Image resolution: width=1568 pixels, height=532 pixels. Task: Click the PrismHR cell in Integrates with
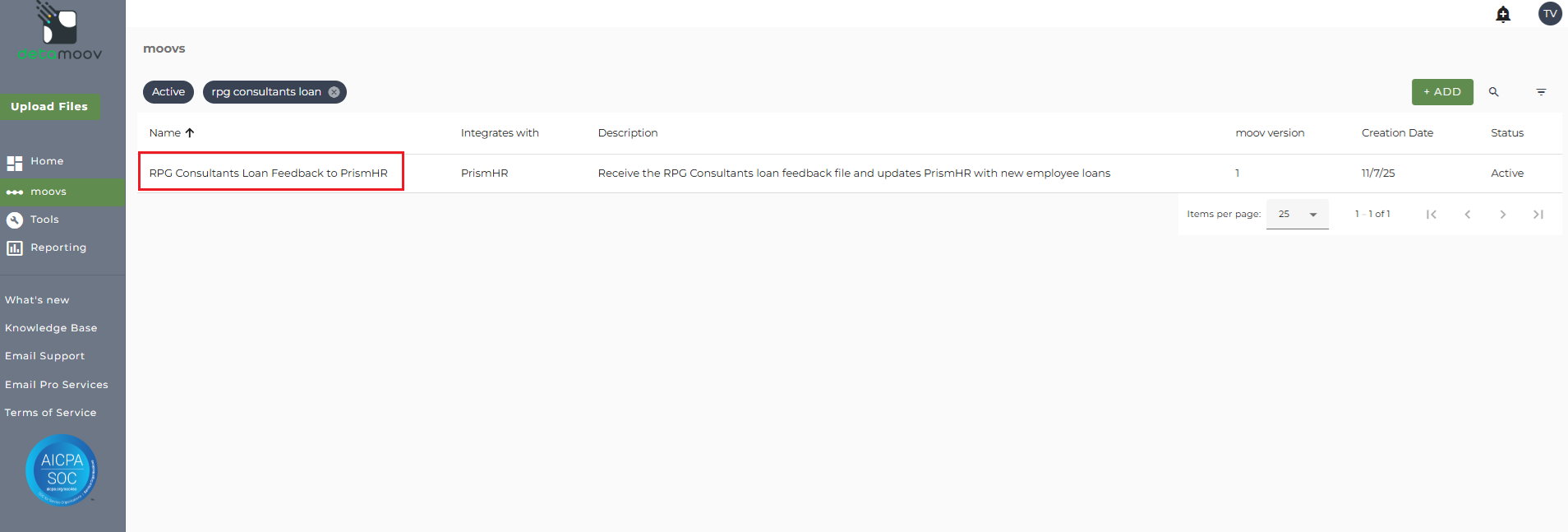(484, 173)
